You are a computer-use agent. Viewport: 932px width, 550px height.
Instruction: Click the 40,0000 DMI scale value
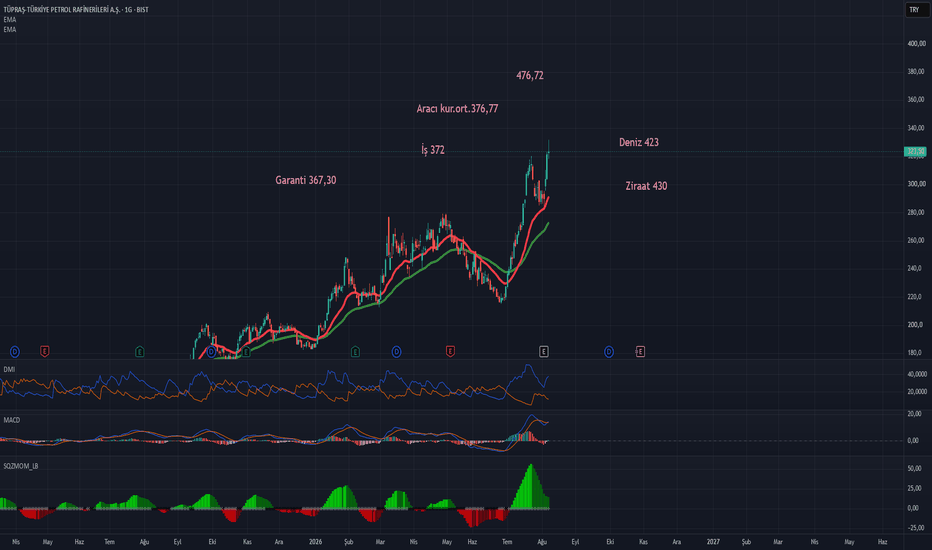(x=918, y=374)
